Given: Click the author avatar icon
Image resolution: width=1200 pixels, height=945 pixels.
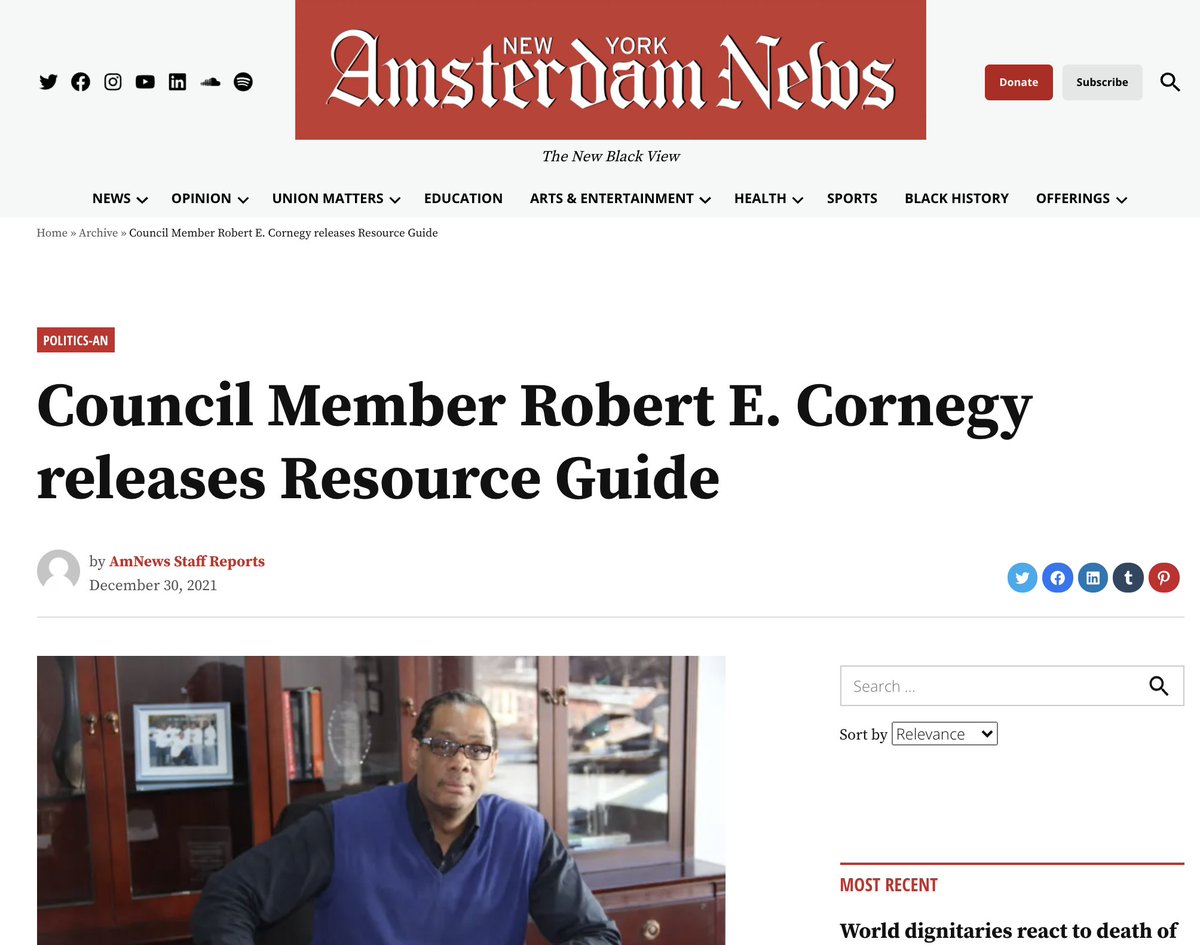Looking at the screenshot, I should pos(58,571).
